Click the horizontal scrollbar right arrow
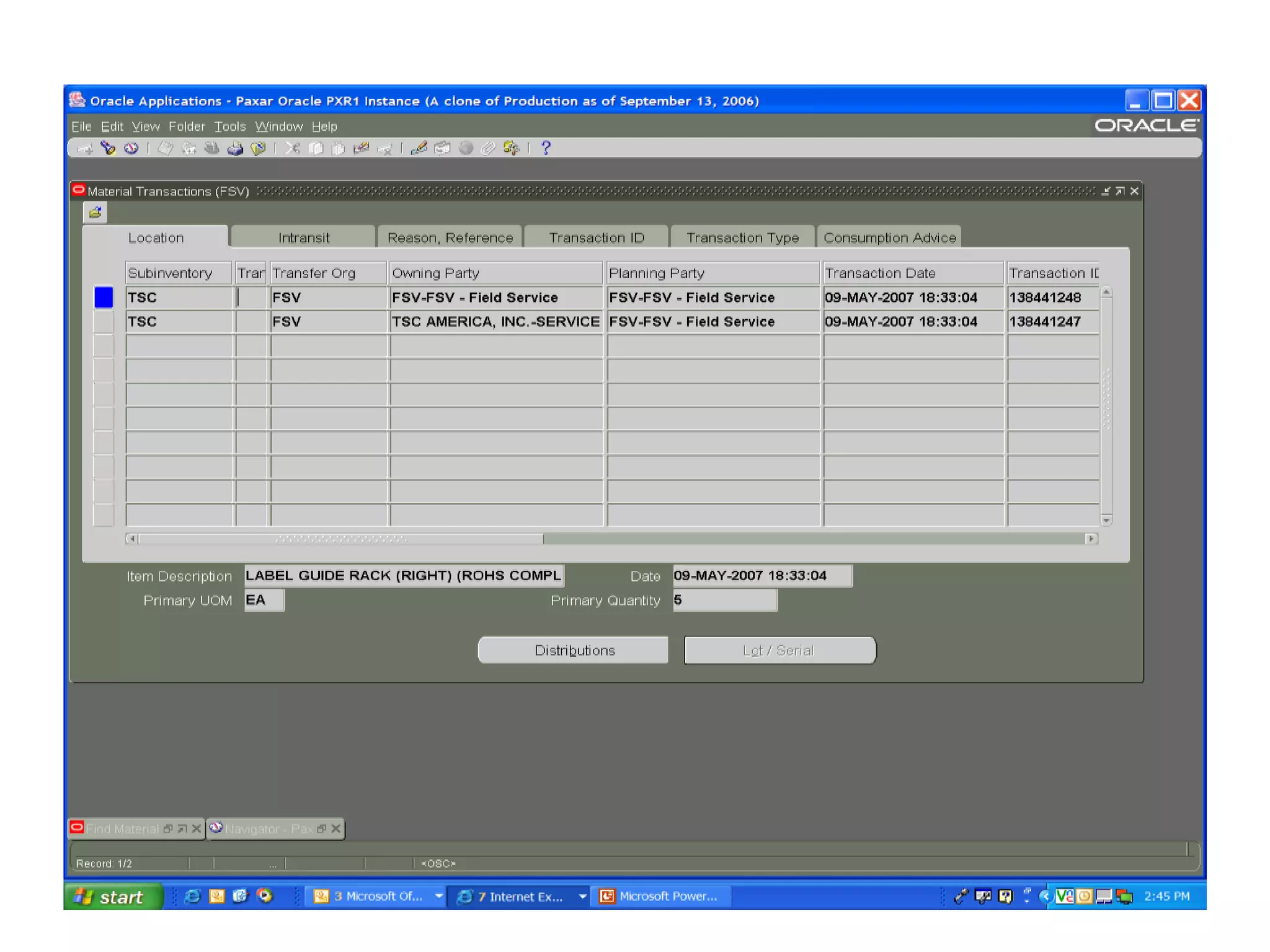The height and width of the screenshot is (952, 1270). (x=1091, y=539)
